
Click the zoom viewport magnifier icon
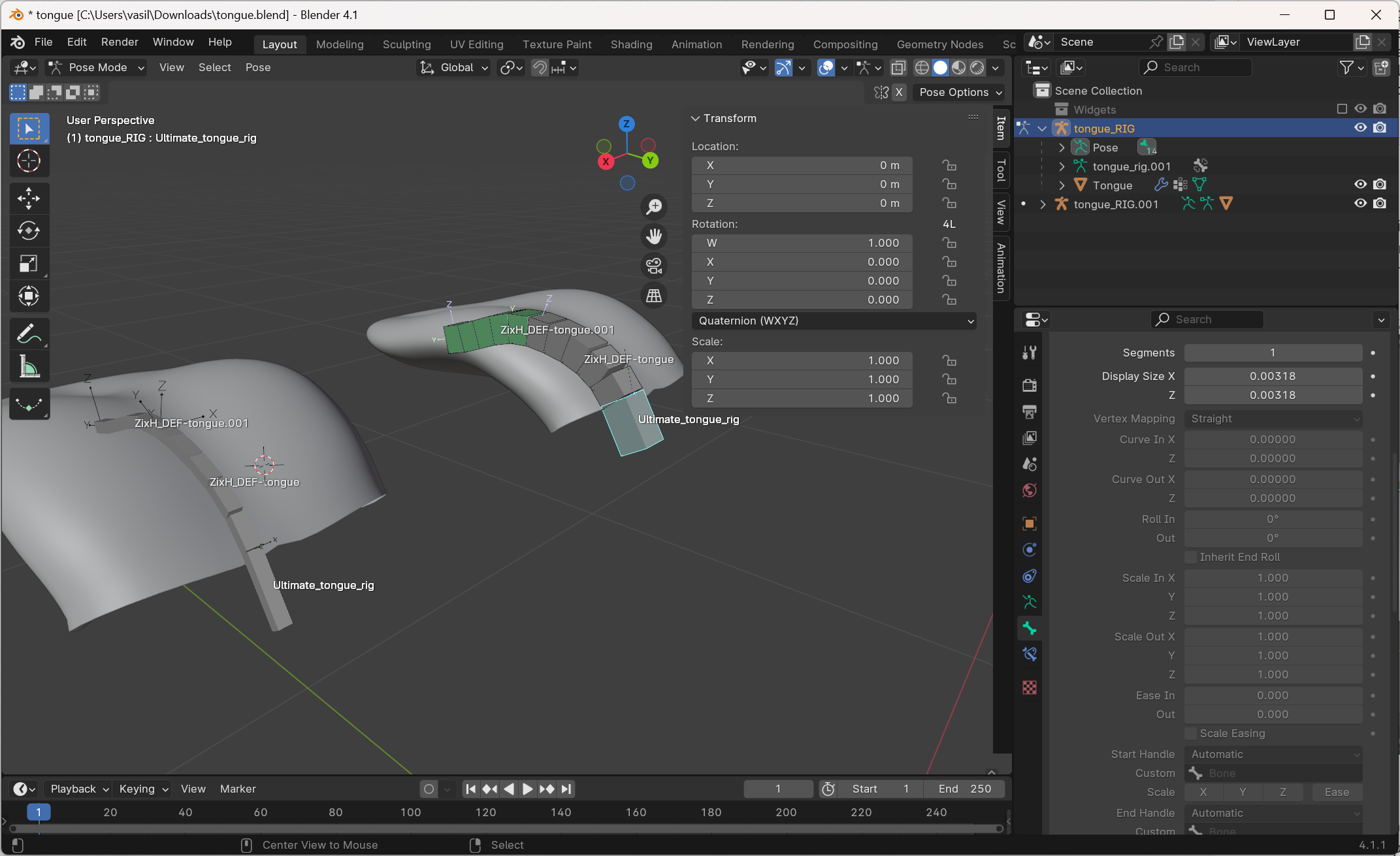[654, 207]
